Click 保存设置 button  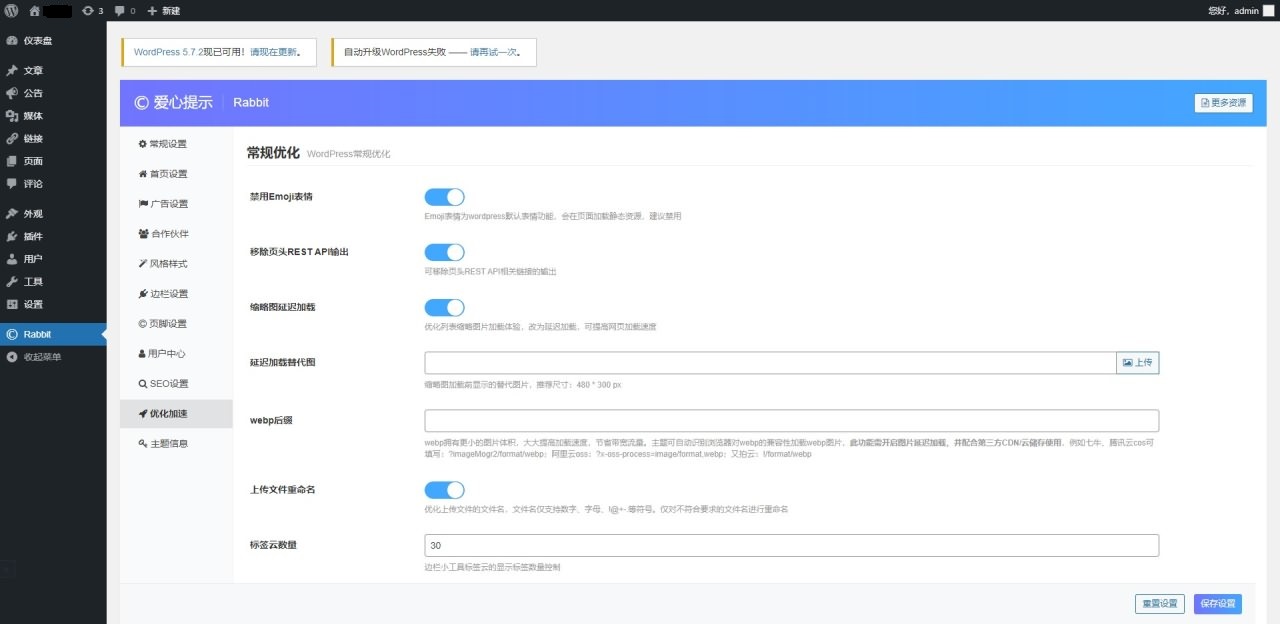(1218, 604)
